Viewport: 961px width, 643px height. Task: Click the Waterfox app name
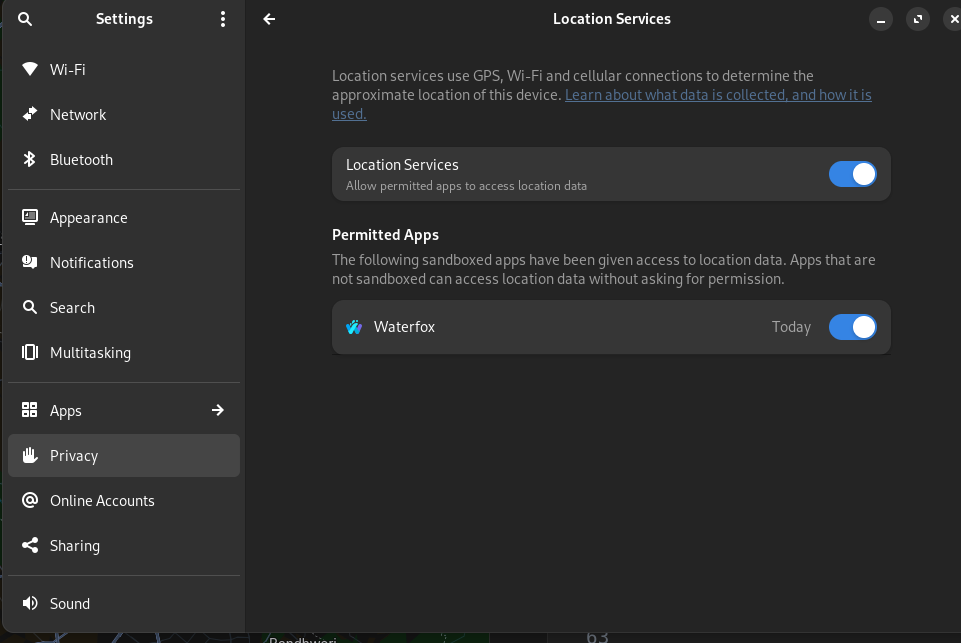pos(405,327)
